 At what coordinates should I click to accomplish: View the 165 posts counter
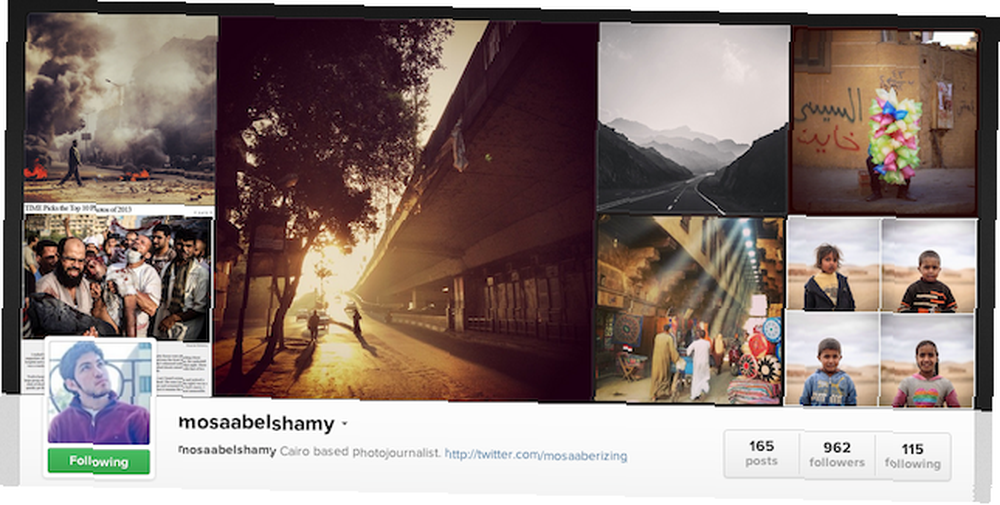pyautogui.click(x=762, y=453)
